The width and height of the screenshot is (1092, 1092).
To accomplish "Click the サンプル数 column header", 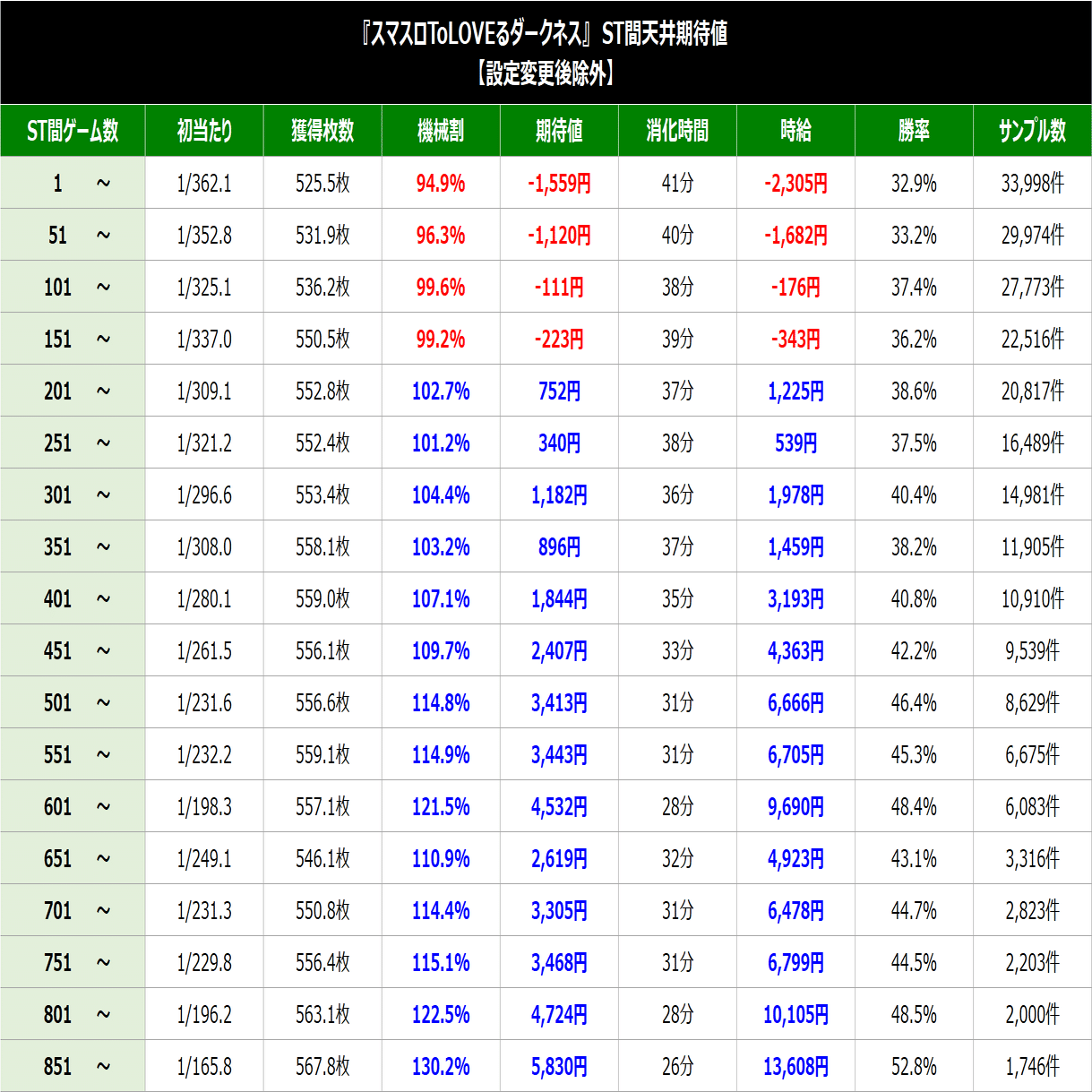I will point(1032,131).
